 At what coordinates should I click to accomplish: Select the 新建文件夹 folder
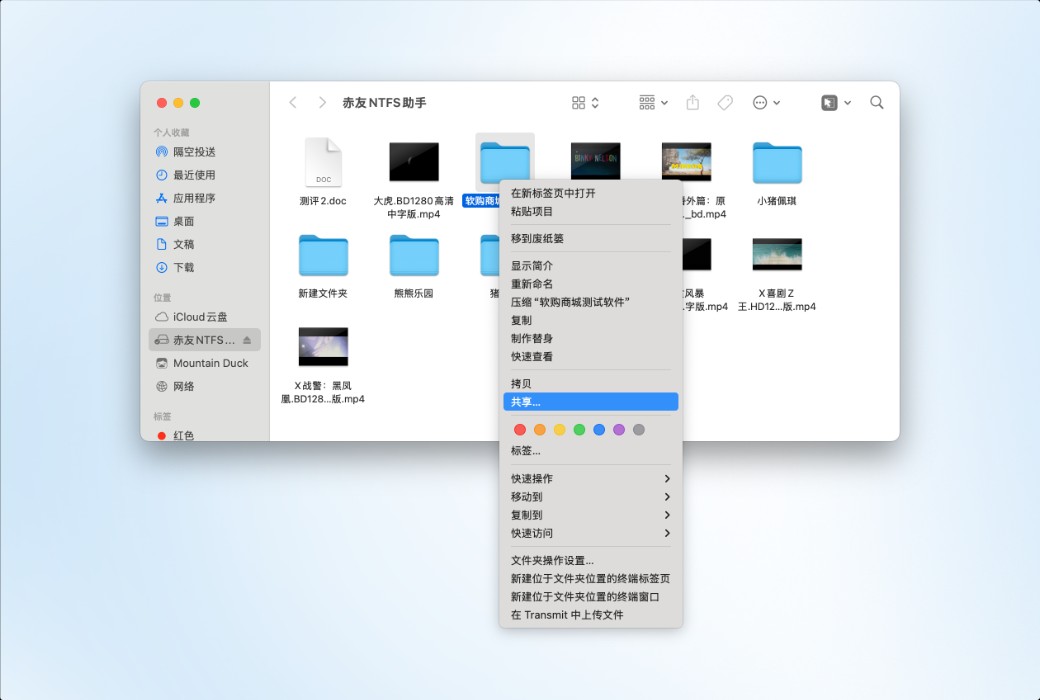pyautogui.click(x=323, y=255)
